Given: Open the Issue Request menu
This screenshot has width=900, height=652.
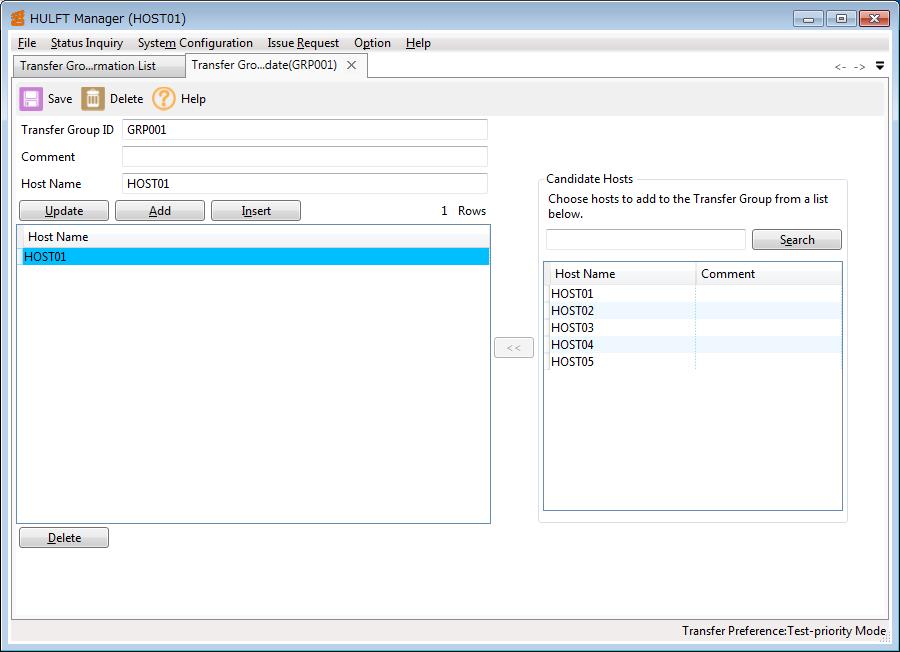Looking at the screenshot, I should pyautogui.click(x=303, y=43).
